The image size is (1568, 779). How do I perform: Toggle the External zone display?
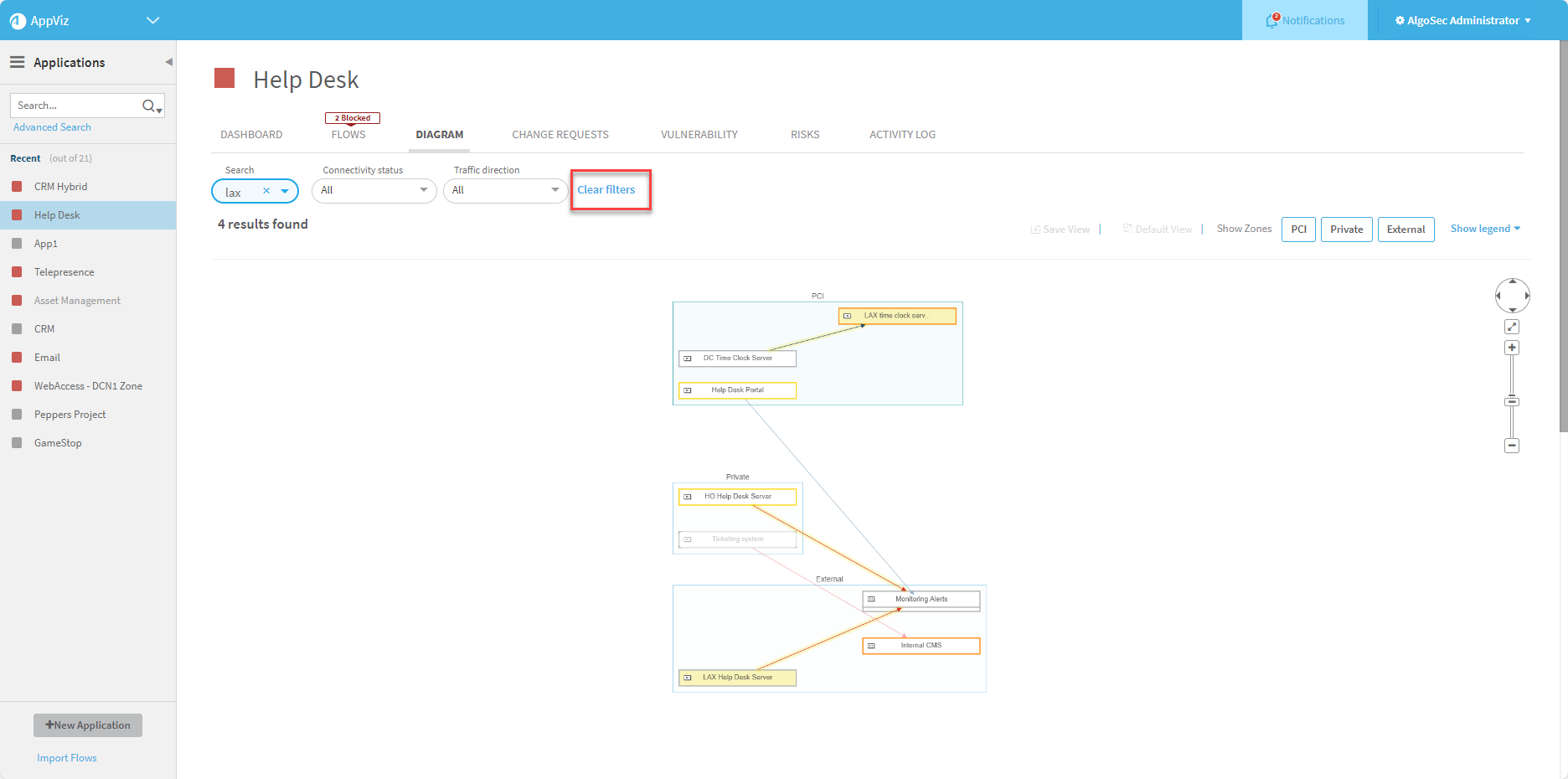(1406, 230)
